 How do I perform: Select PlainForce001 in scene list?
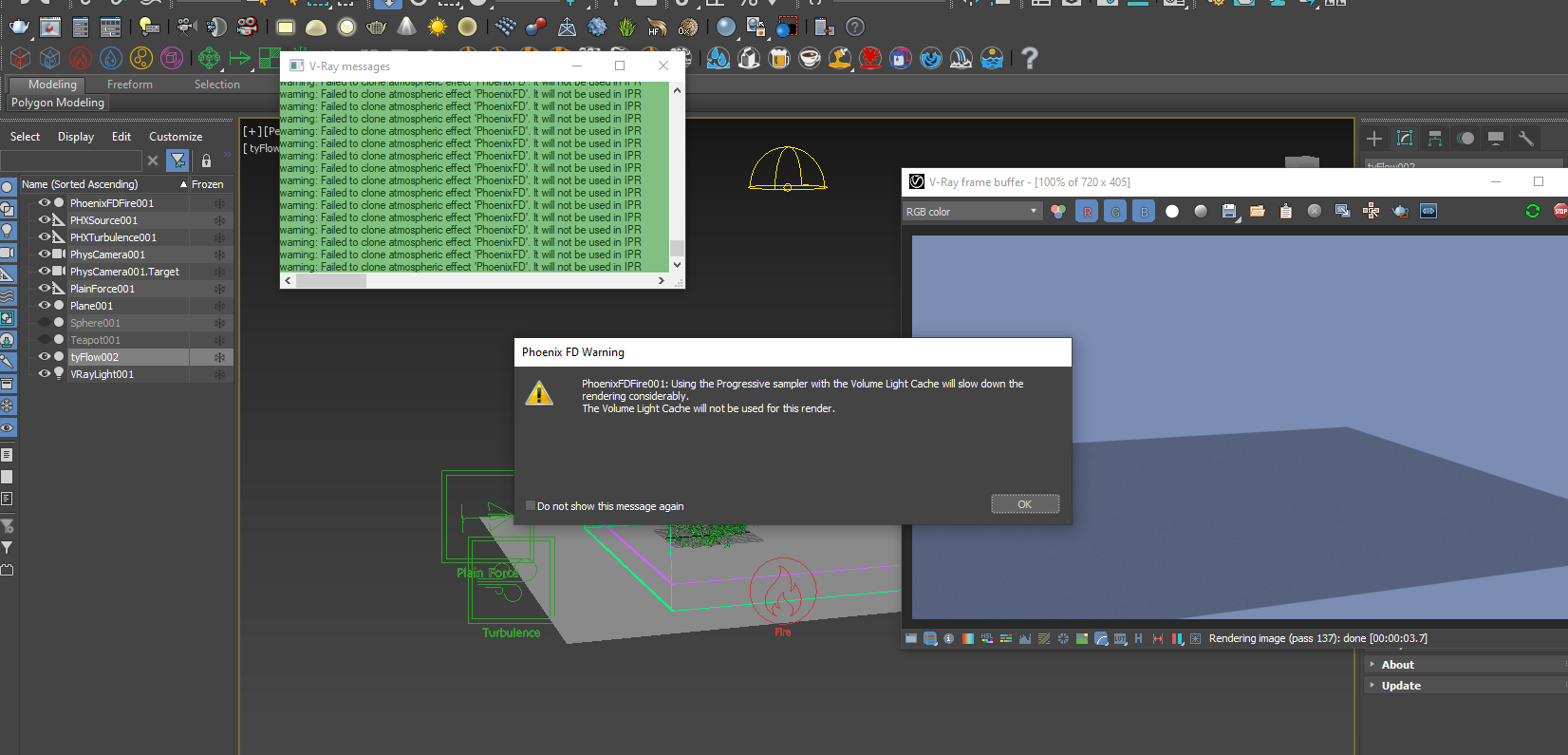103,289
